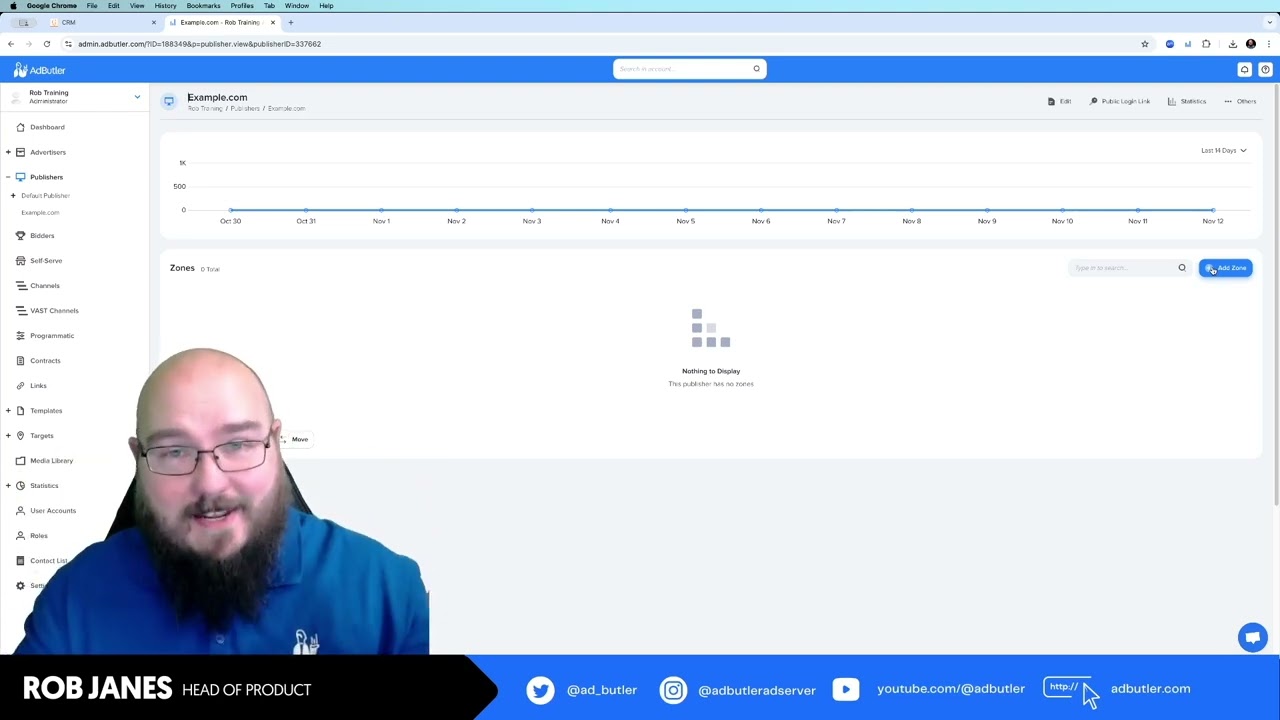Click the search magnifier in account search

click(x=756, y=69)
